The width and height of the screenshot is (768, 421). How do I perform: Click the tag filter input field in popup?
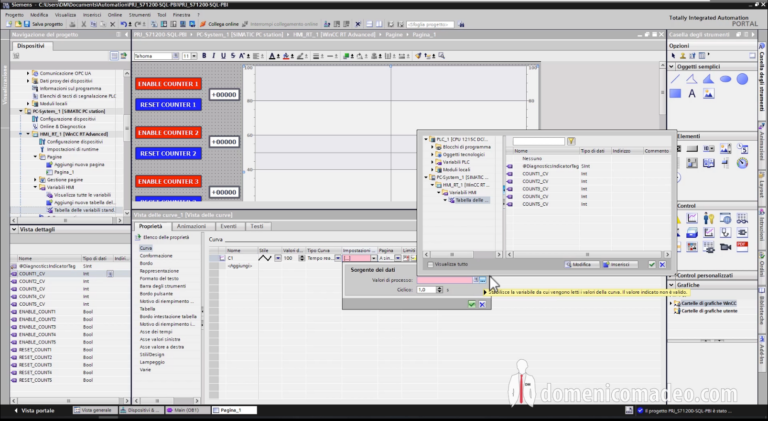(538, 141)
